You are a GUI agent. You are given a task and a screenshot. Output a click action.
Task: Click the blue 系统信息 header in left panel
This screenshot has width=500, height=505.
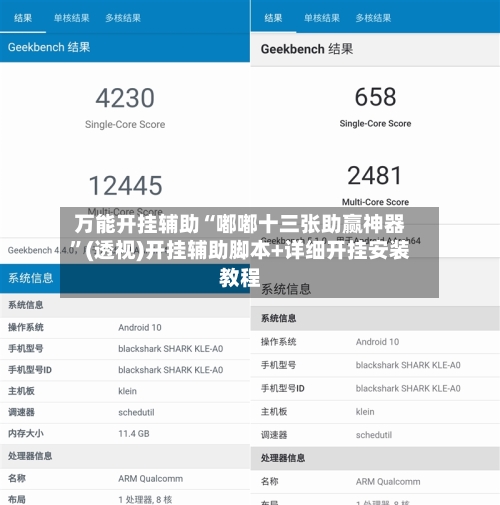[31, 278]
